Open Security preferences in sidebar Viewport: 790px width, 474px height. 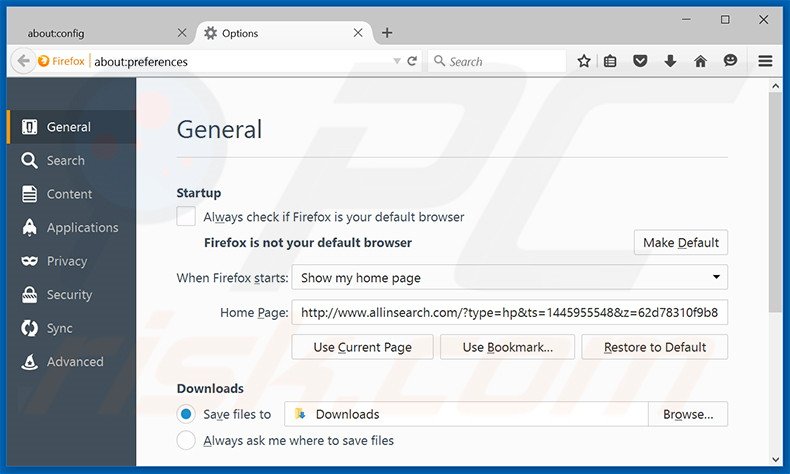pyautogui.click(x=71, y=295)
